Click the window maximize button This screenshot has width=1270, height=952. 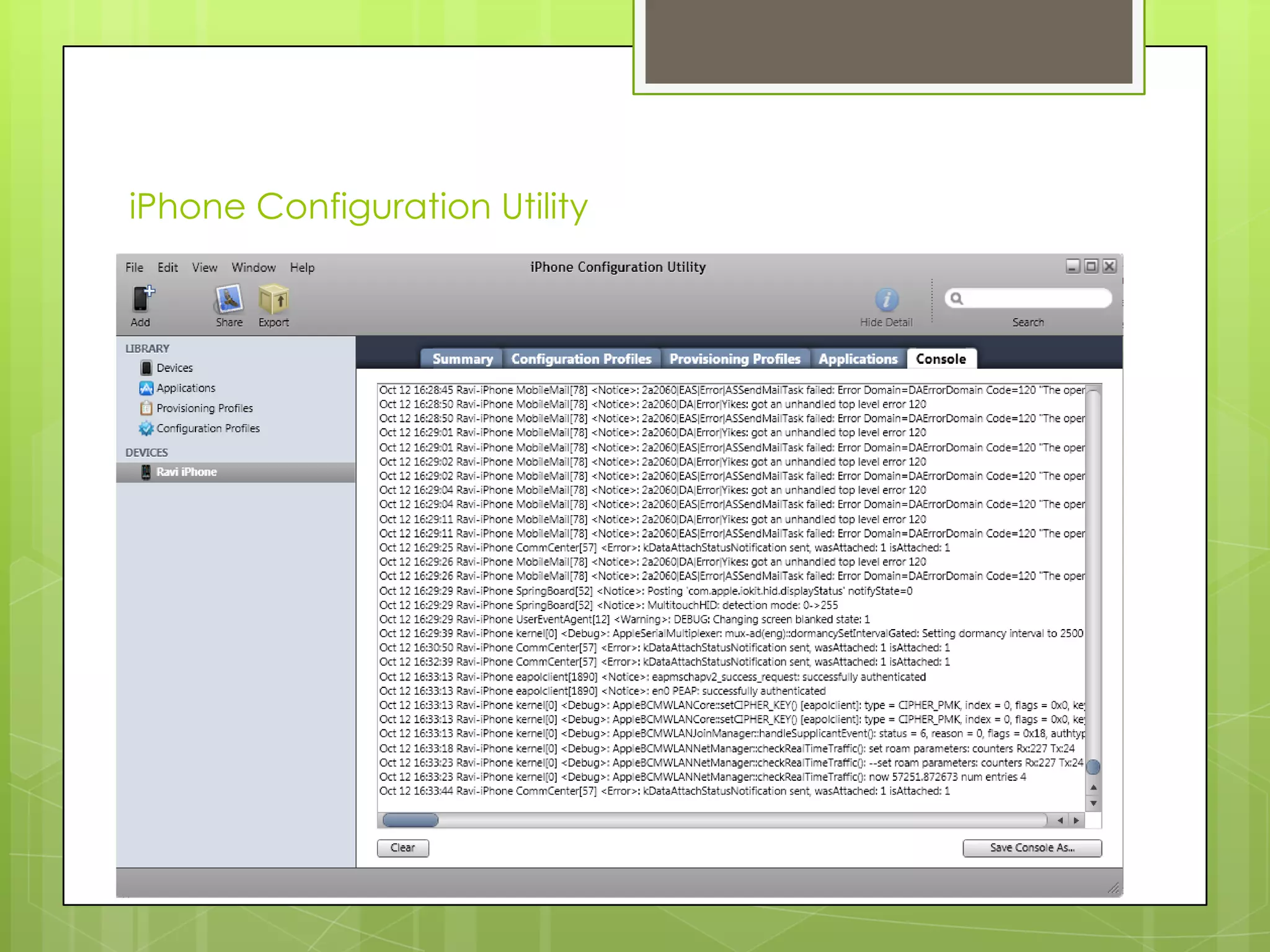pos(1091,267)
